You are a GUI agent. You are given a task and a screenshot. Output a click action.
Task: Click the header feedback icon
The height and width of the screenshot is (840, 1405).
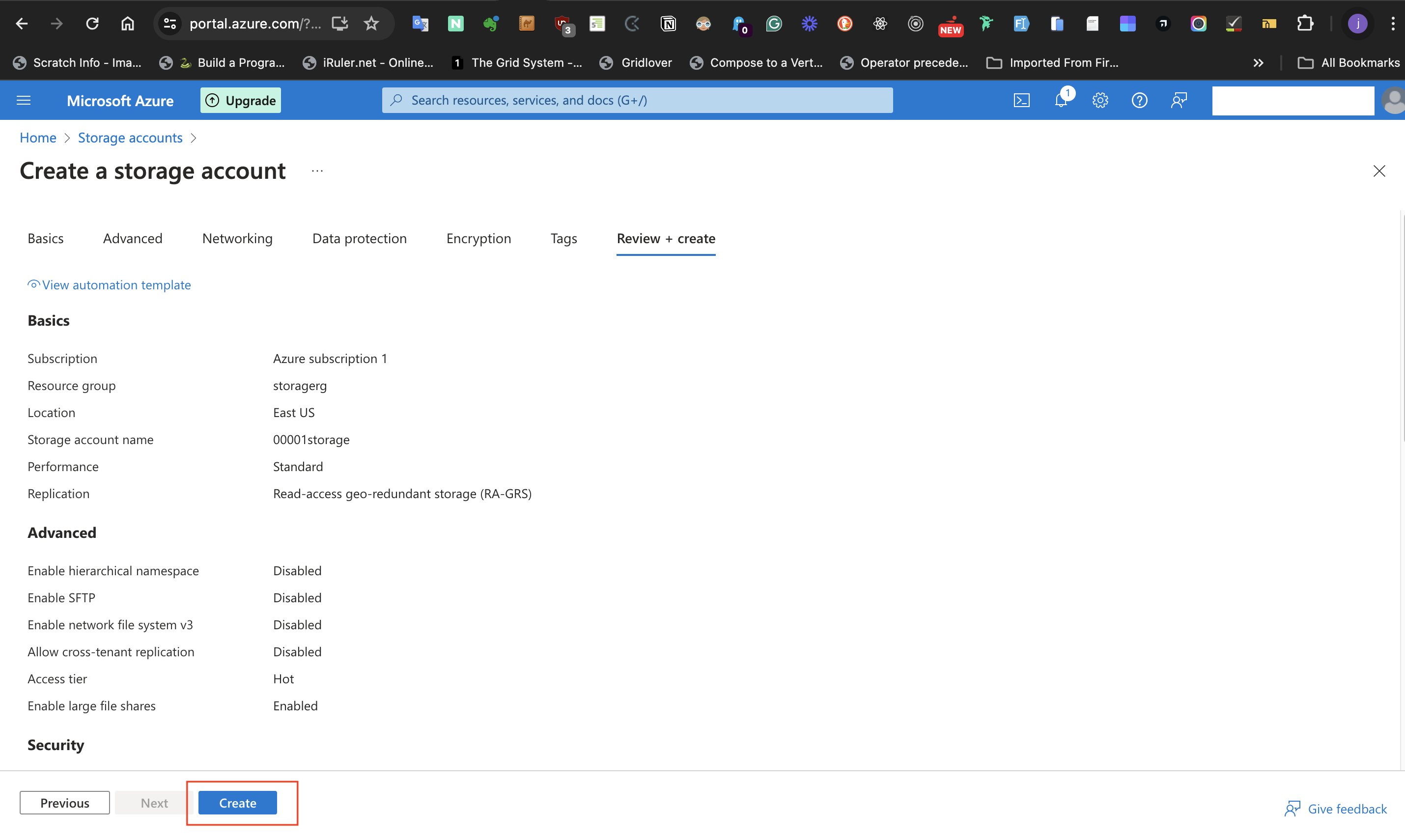pos(1179,100)
